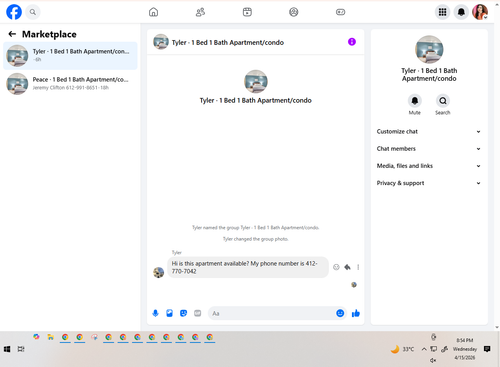Viewport: 500px width, 367px height.
Task: Send a thumbs-up like
Action: click(x=356, y=313)
